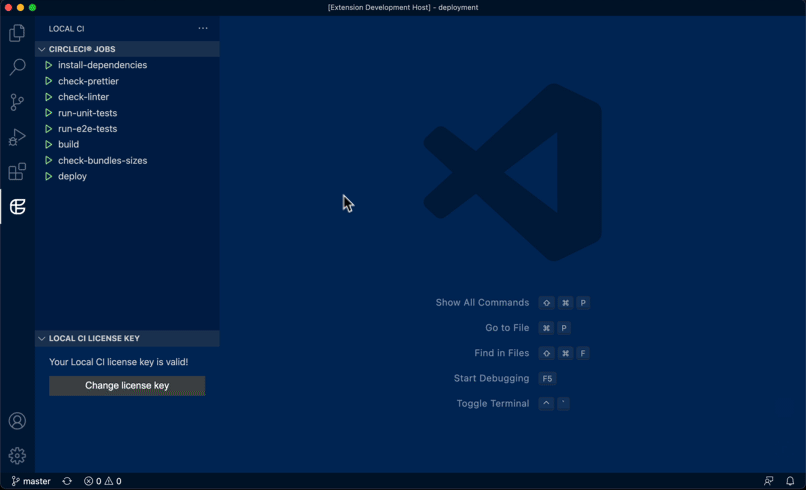The height and width of the screenshot is (490, 806).
Task: Run the check-linter job play icon
Action: tap(48, 97)
